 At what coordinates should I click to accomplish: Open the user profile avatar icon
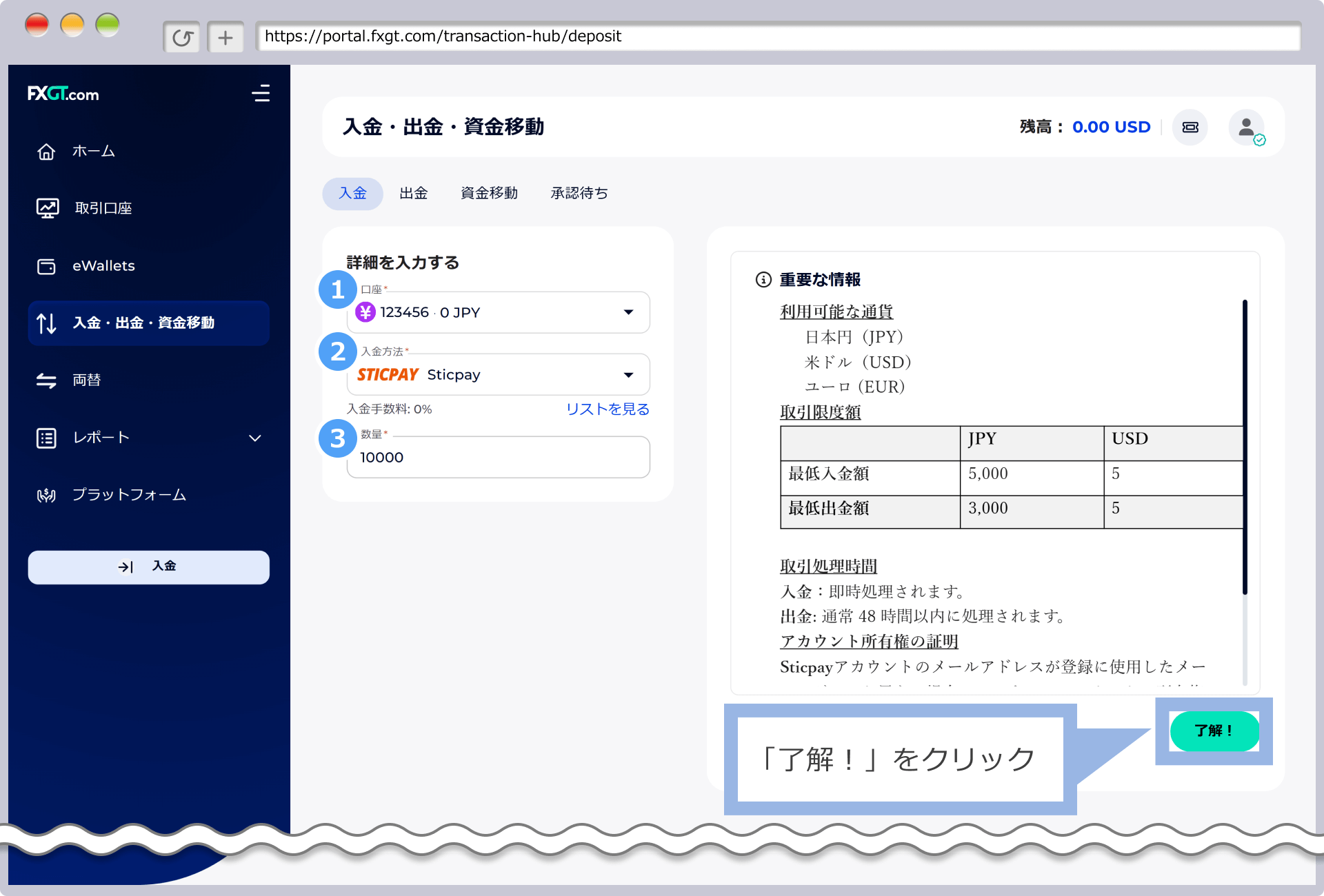pyautogui.click(x=1246, y=127)
